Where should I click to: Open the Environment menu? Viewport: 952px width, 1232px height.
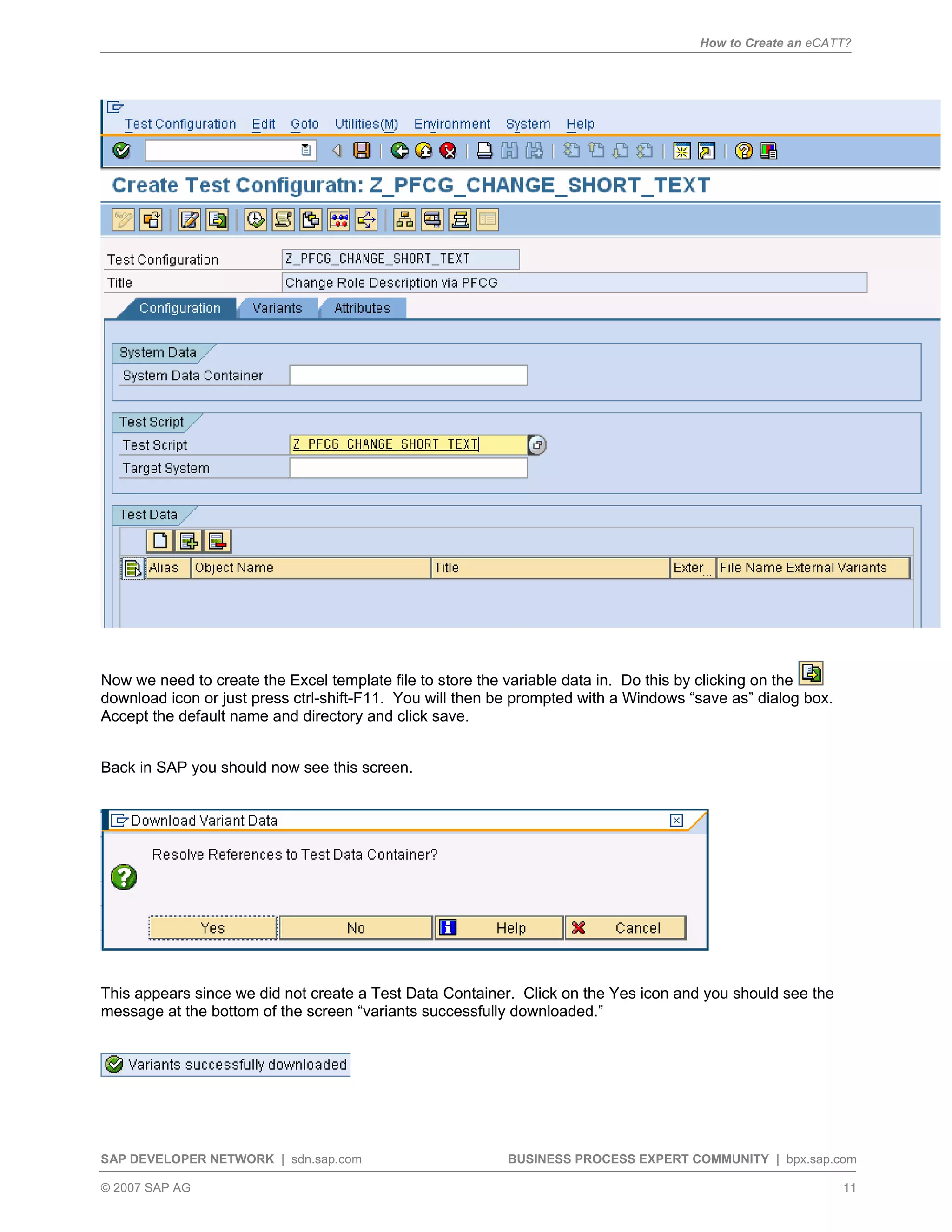[x=452, y=124]
